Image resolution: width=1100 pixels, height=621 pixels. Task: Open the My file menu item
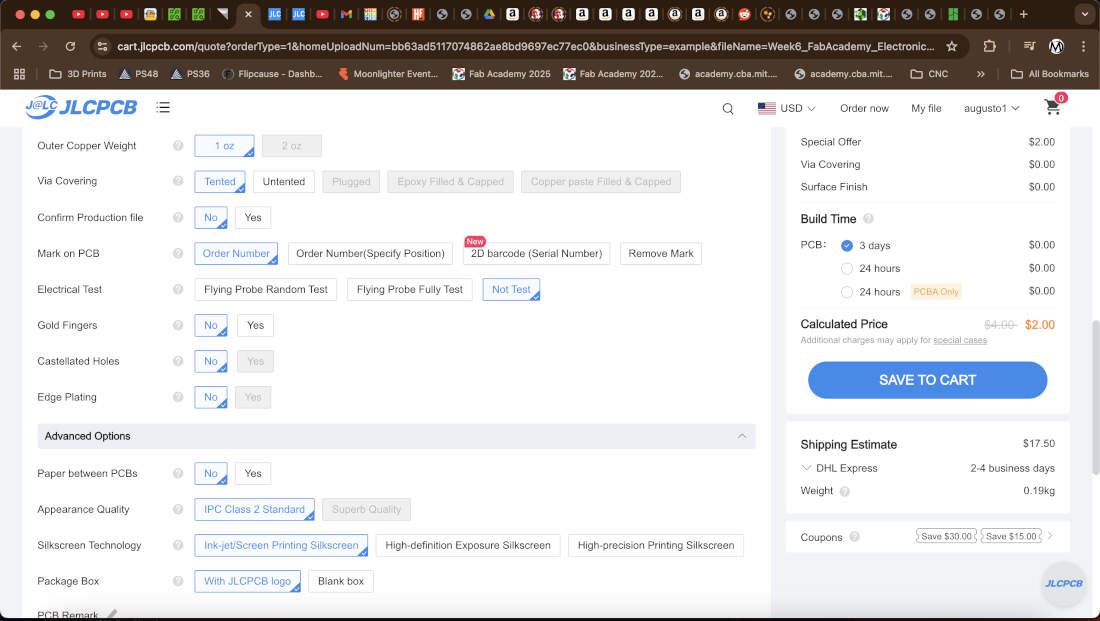(x=926, y=108)
